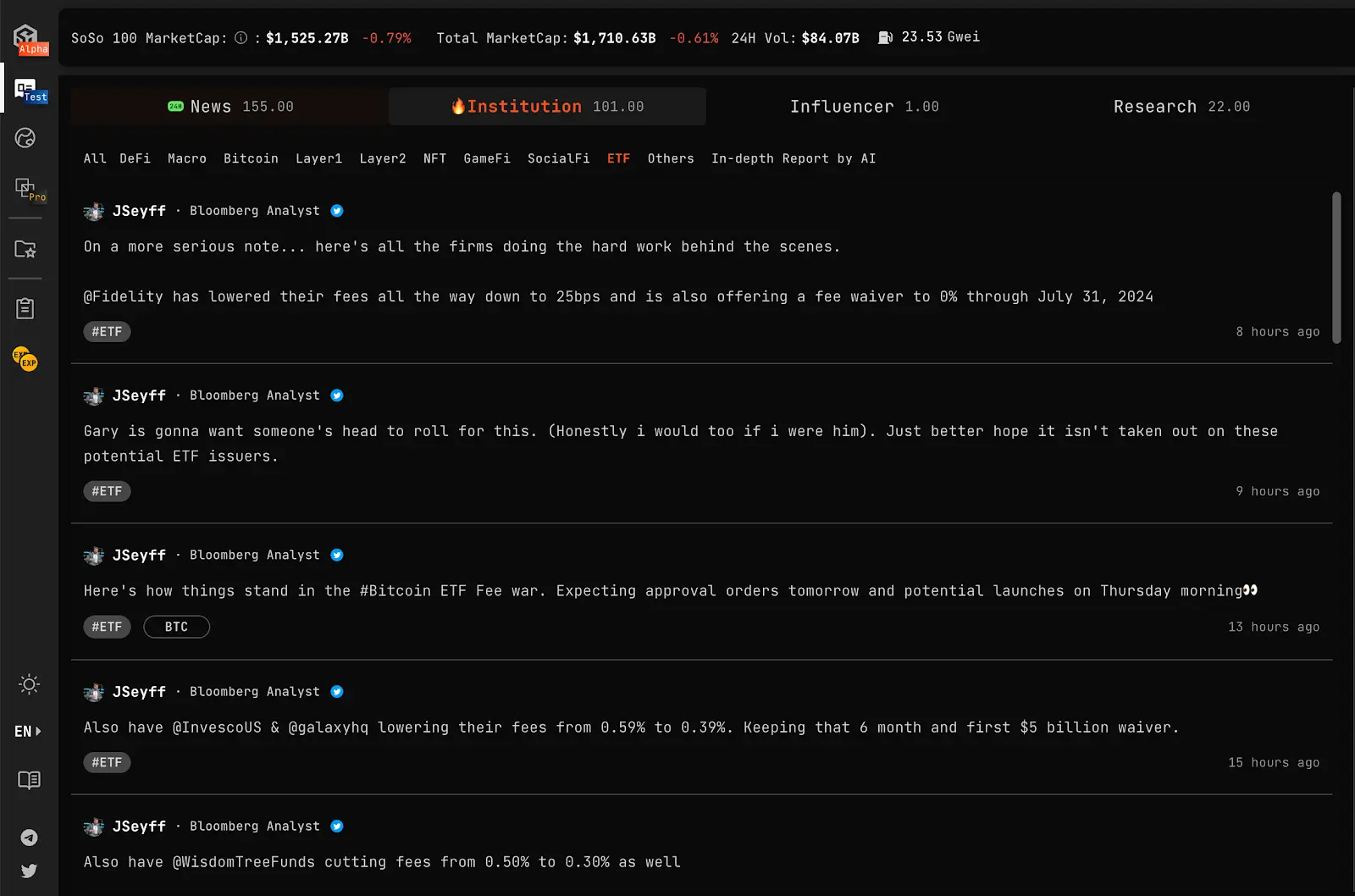
Task: Open the WisdomTreeFunds fee cut post
Action: [x=382, y=862]
